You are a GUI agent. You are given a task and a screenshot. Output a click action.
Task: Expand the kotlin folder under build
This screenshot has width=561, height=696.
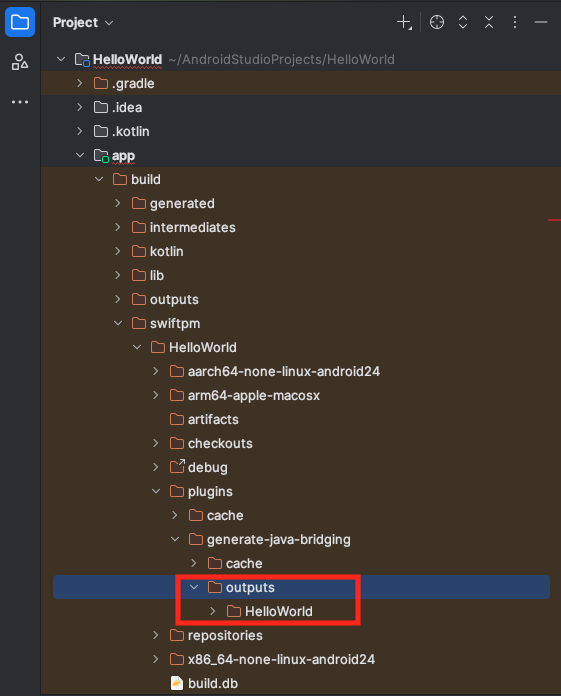click(118, 251)
